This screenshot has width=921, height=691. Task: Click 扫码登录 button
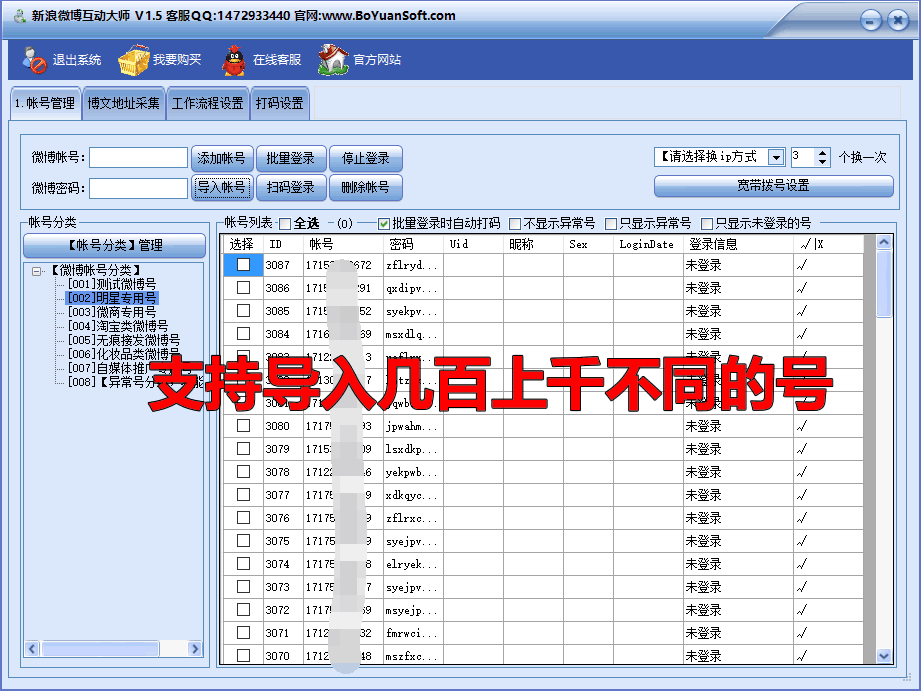pyautogui.click(x=291, y=187)
